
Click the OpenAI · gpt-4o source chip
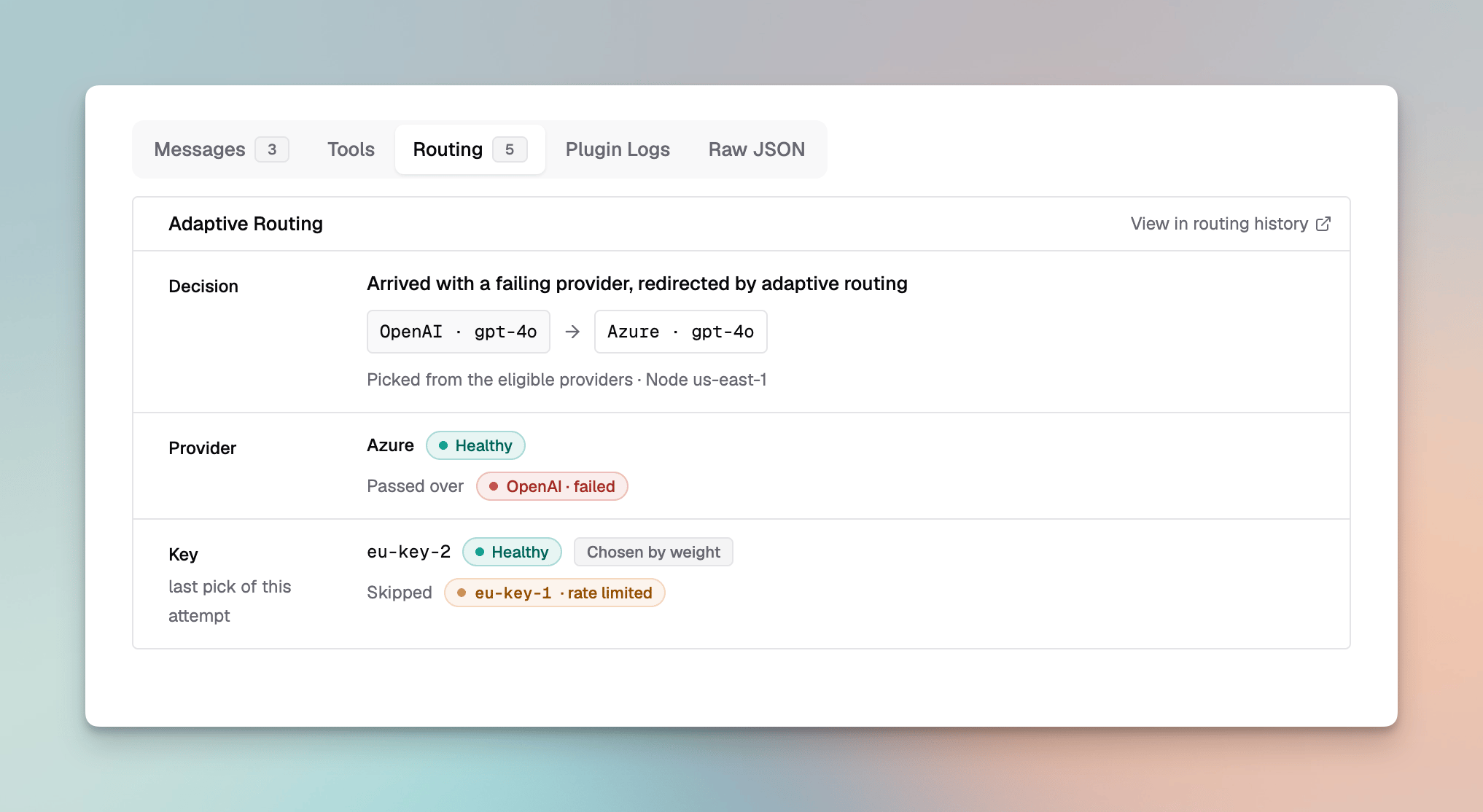point(459,332)
